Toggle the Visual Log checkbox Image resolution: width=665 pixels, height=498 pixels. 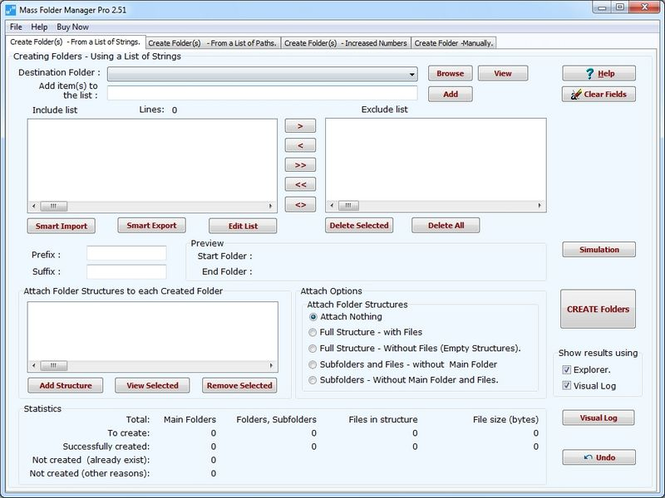567,386
